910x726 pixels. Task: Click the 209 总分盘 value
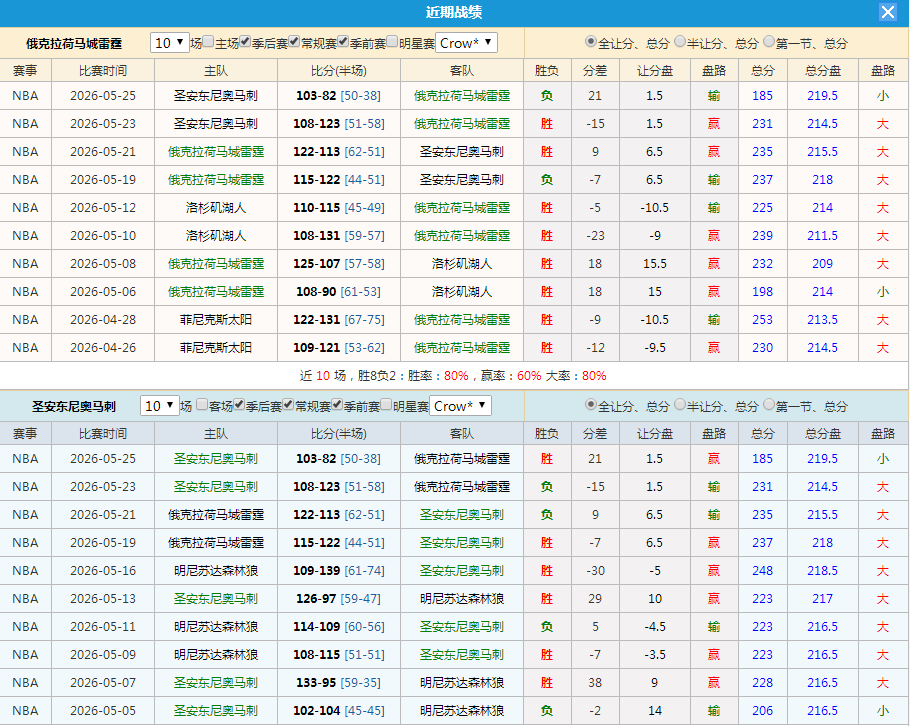point(822,263)
